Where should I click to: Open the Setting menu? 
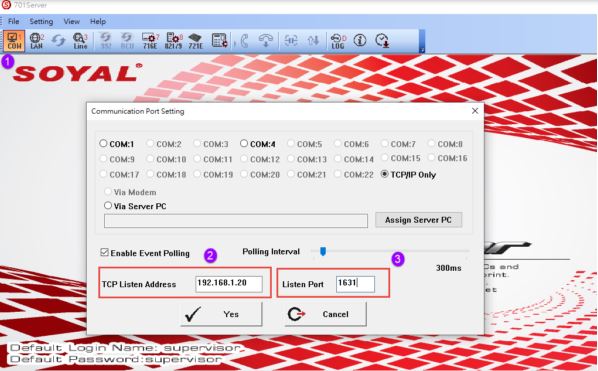point(41,21)
